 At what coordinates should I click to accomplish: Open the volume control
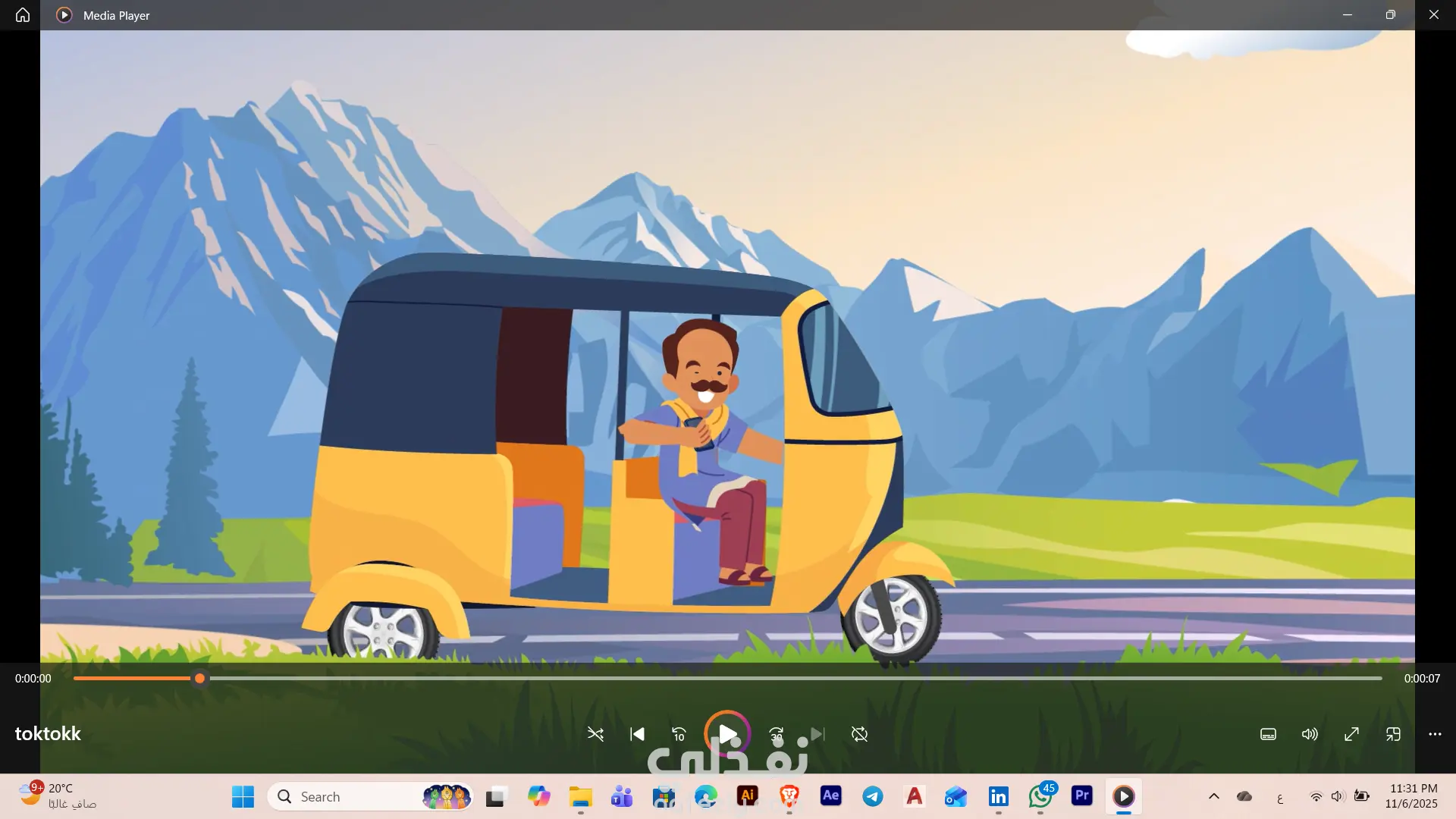1310,734
